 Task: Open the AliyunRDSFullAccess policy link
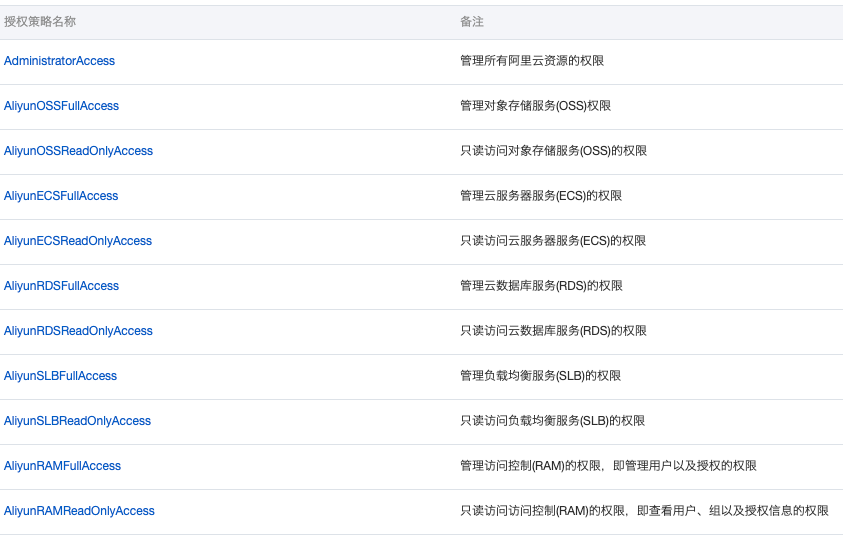click(61, 286)
